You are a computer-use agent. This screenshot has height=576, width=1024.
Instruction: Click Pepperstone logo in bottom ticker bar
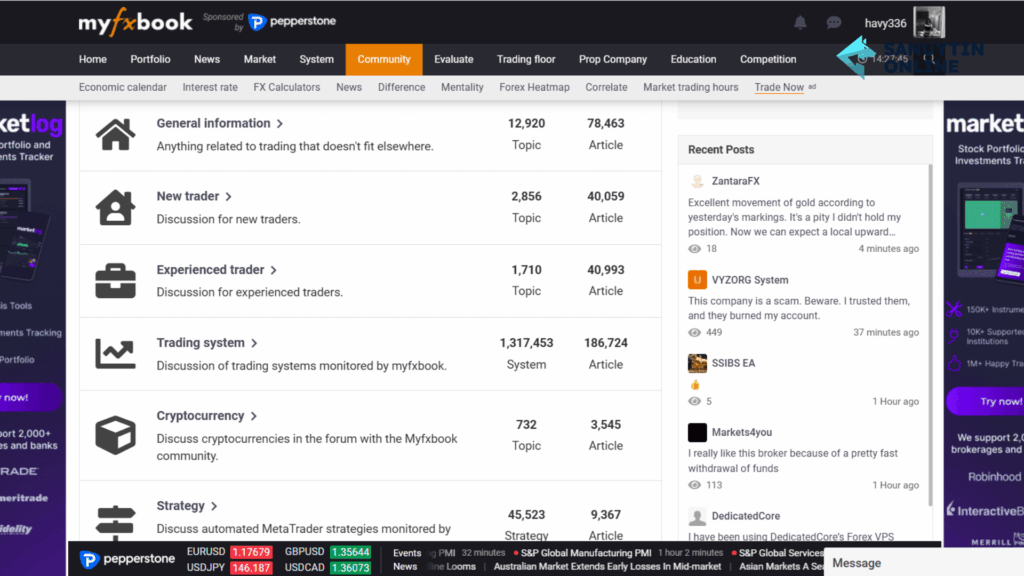click(128, 559)
